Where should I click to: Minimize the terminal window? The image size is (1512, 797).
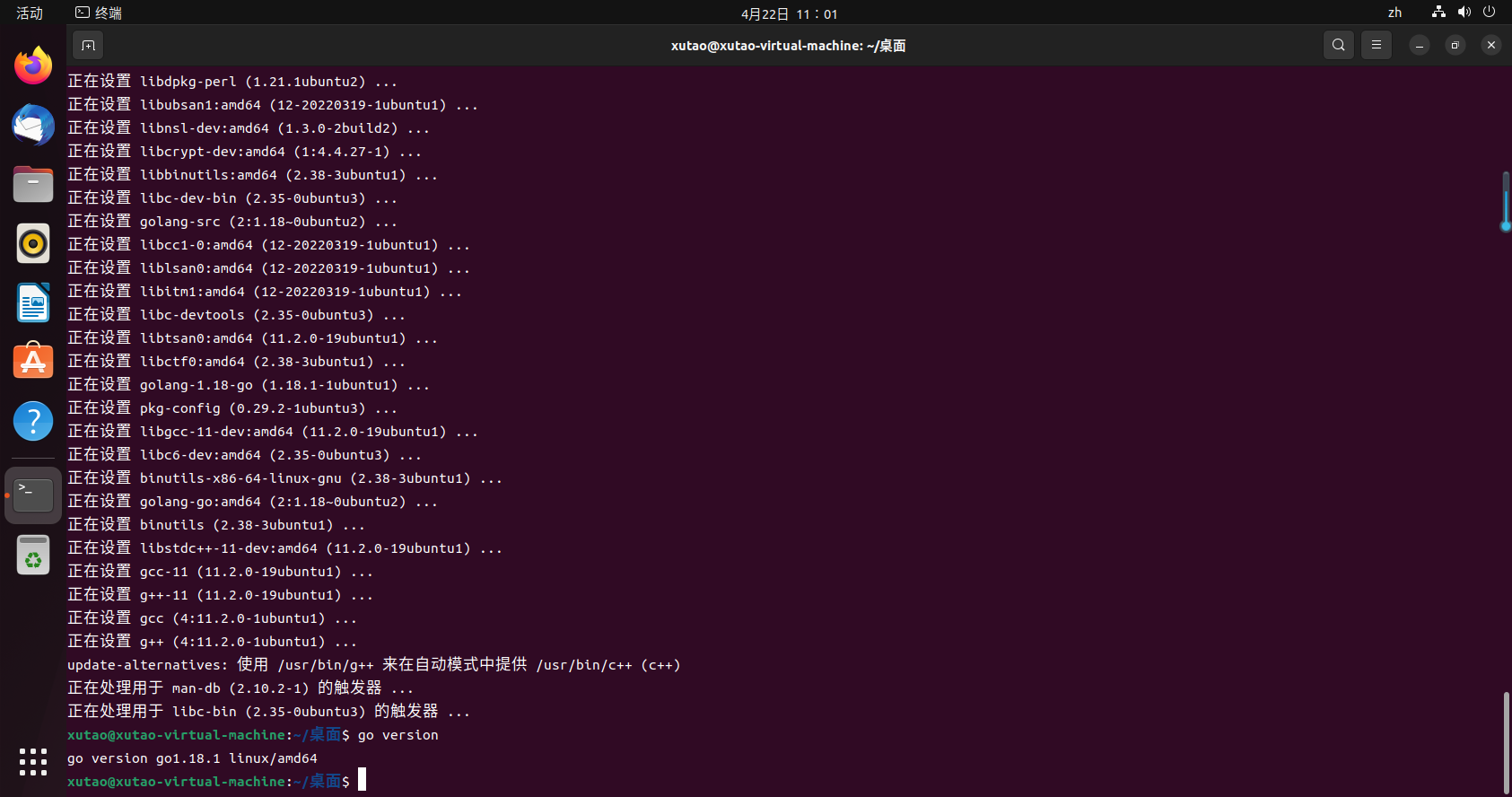1420,45
